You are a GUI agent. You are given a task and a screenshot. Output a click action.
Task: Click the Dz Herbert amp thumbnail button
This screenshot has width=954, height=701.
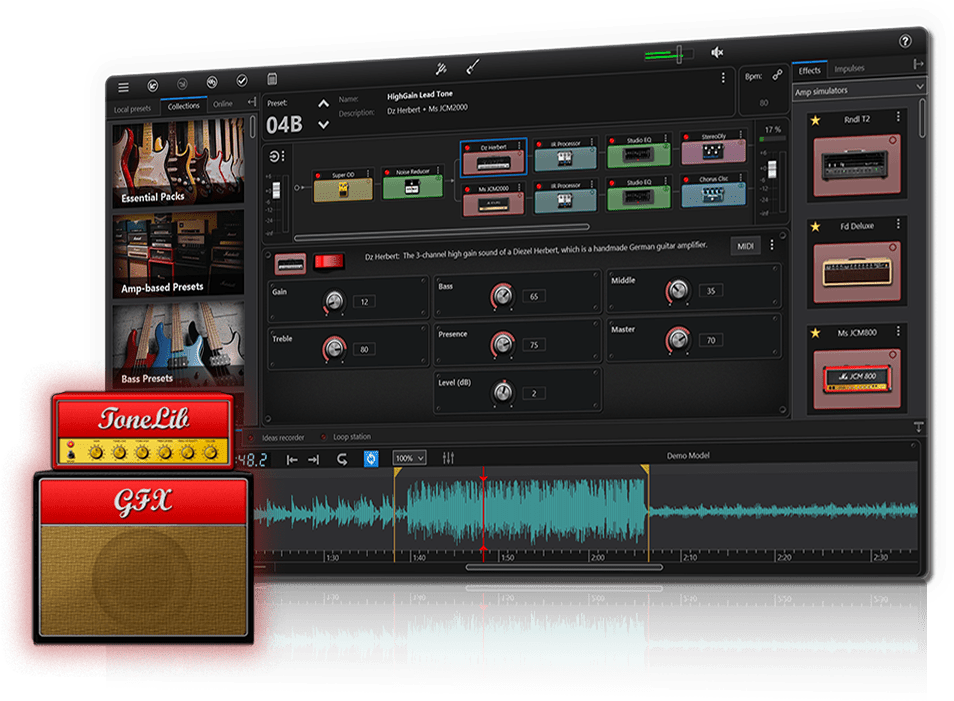pyautogui.click(x=290, y=264)
